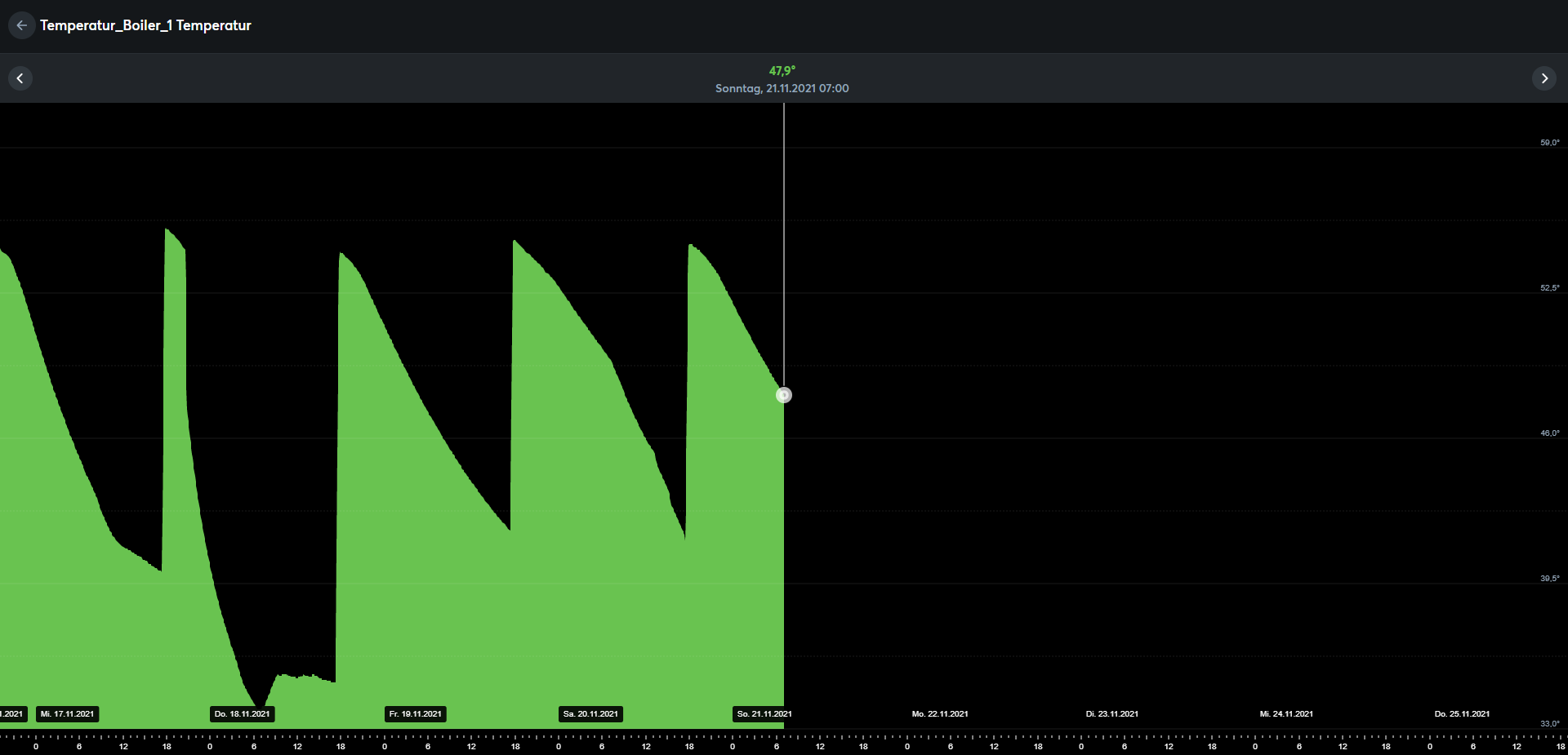
Task: Advance to next time range with right chevron
Action: [x=1543, y=78]
